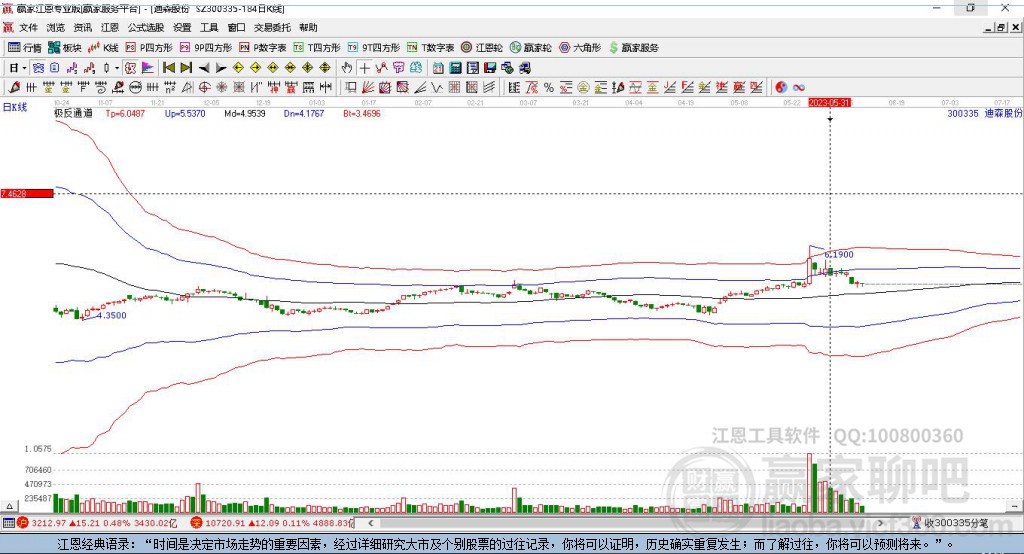Click the 日K线 chart label
Image resolution: width=1024 pixels, height=554 pixels.
15,107
